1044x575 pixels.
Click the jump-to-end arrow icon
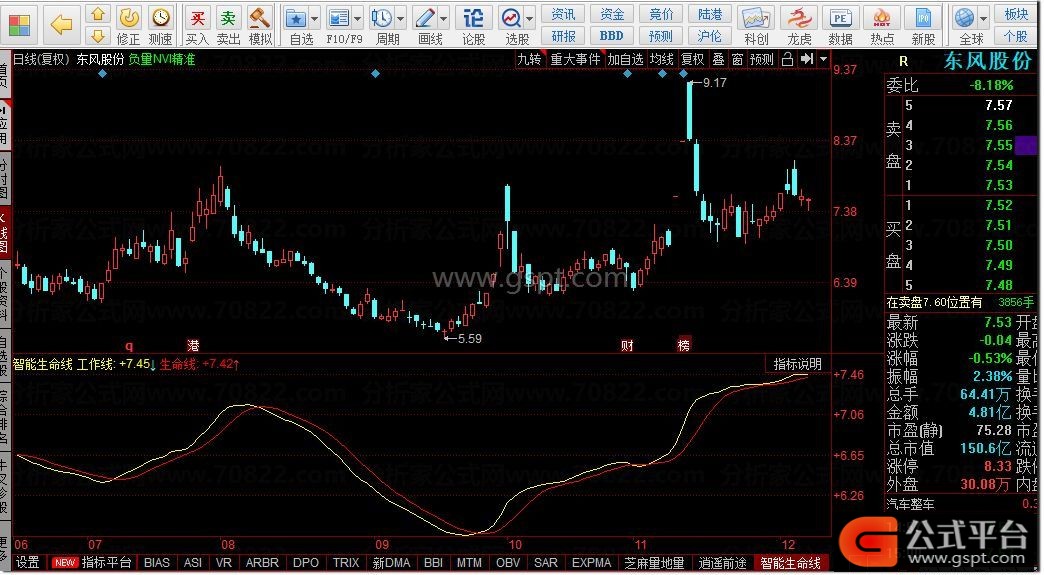pyautogui.click(x=807, y=59)
